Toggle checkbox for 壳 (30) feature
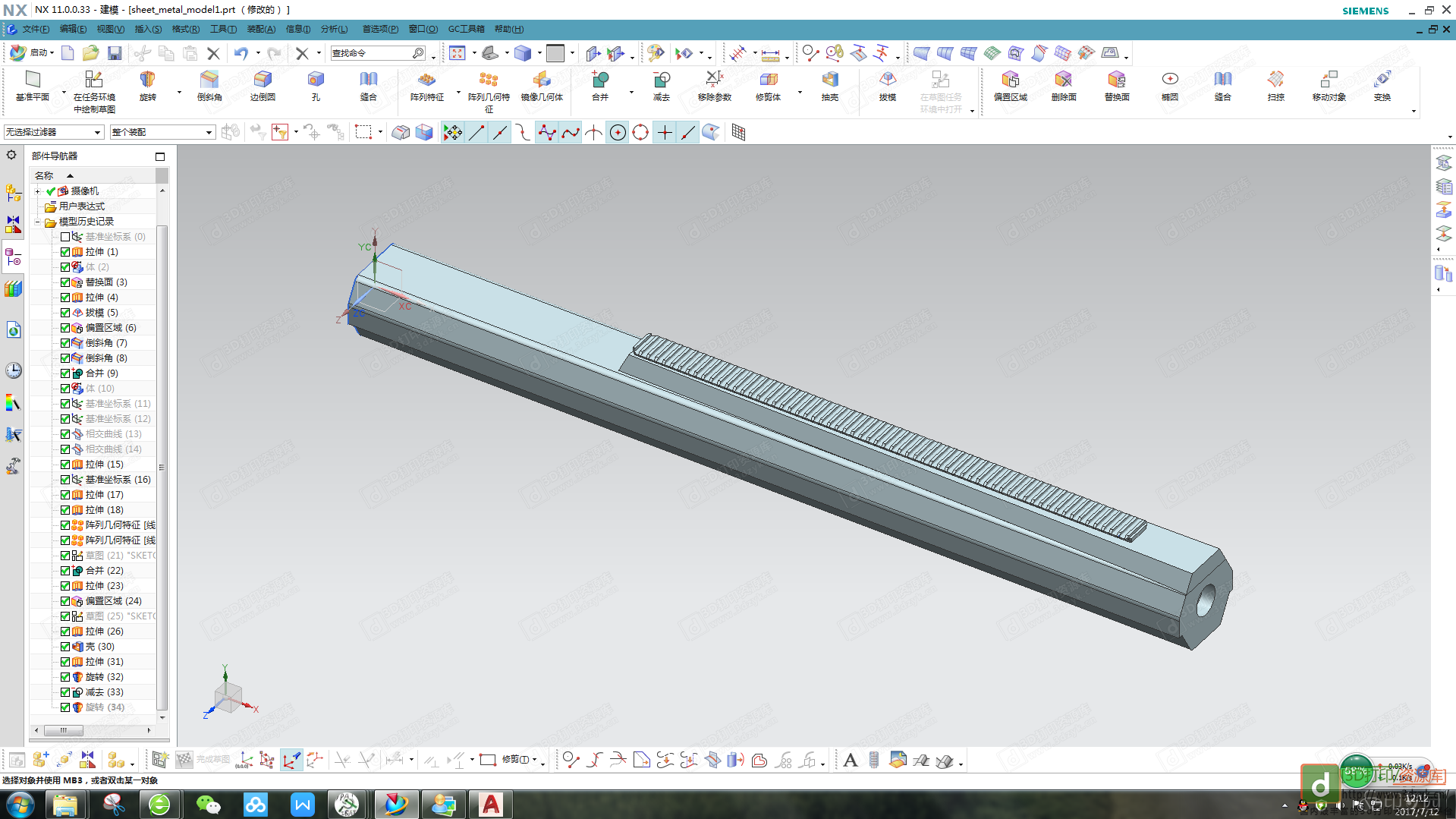 (x=65, y=647)
